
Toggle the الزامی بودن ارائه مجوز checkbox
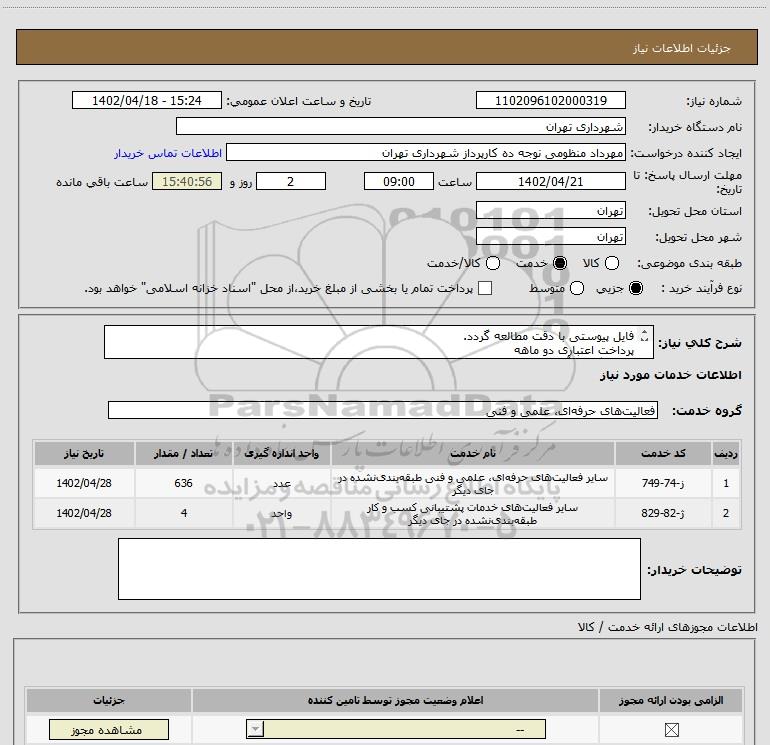[x=671, y=730]
